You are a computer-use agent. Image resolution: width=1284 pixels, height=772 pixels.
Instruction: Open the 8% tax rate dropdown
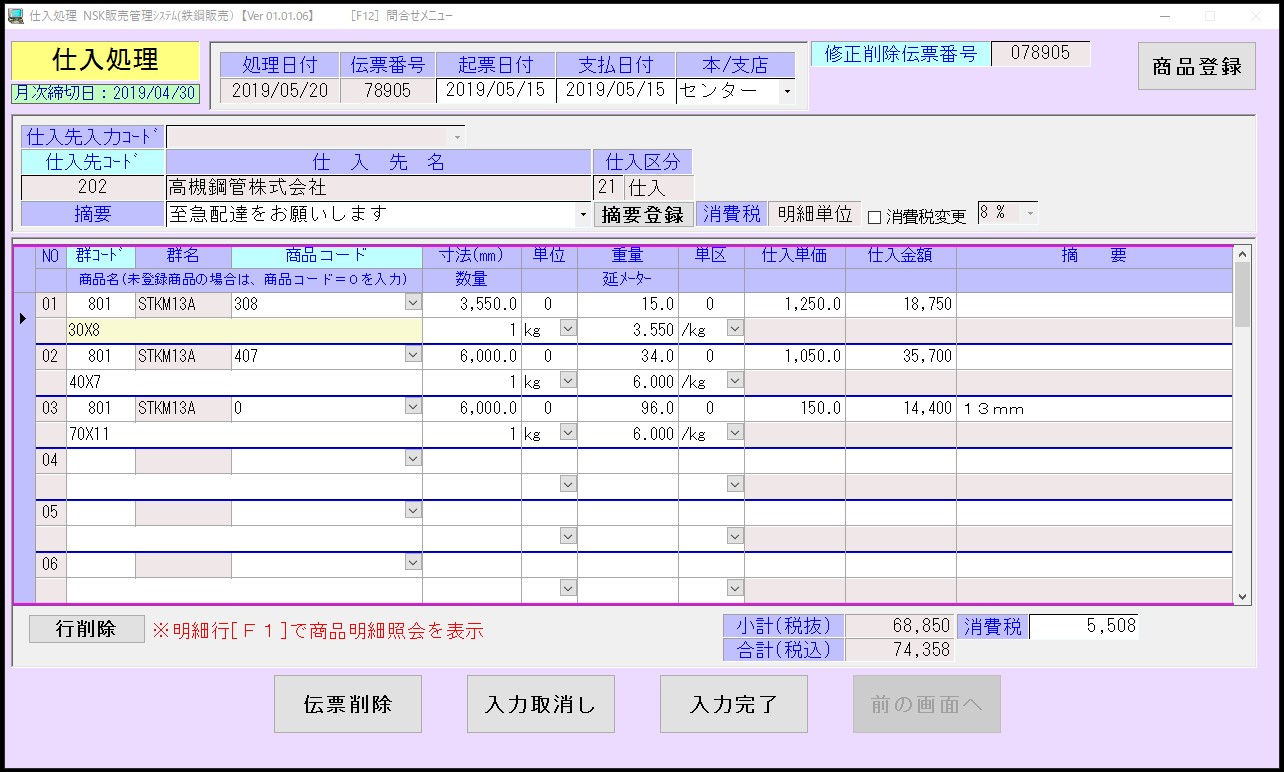pyautogui.click(x=1031, y=214)
